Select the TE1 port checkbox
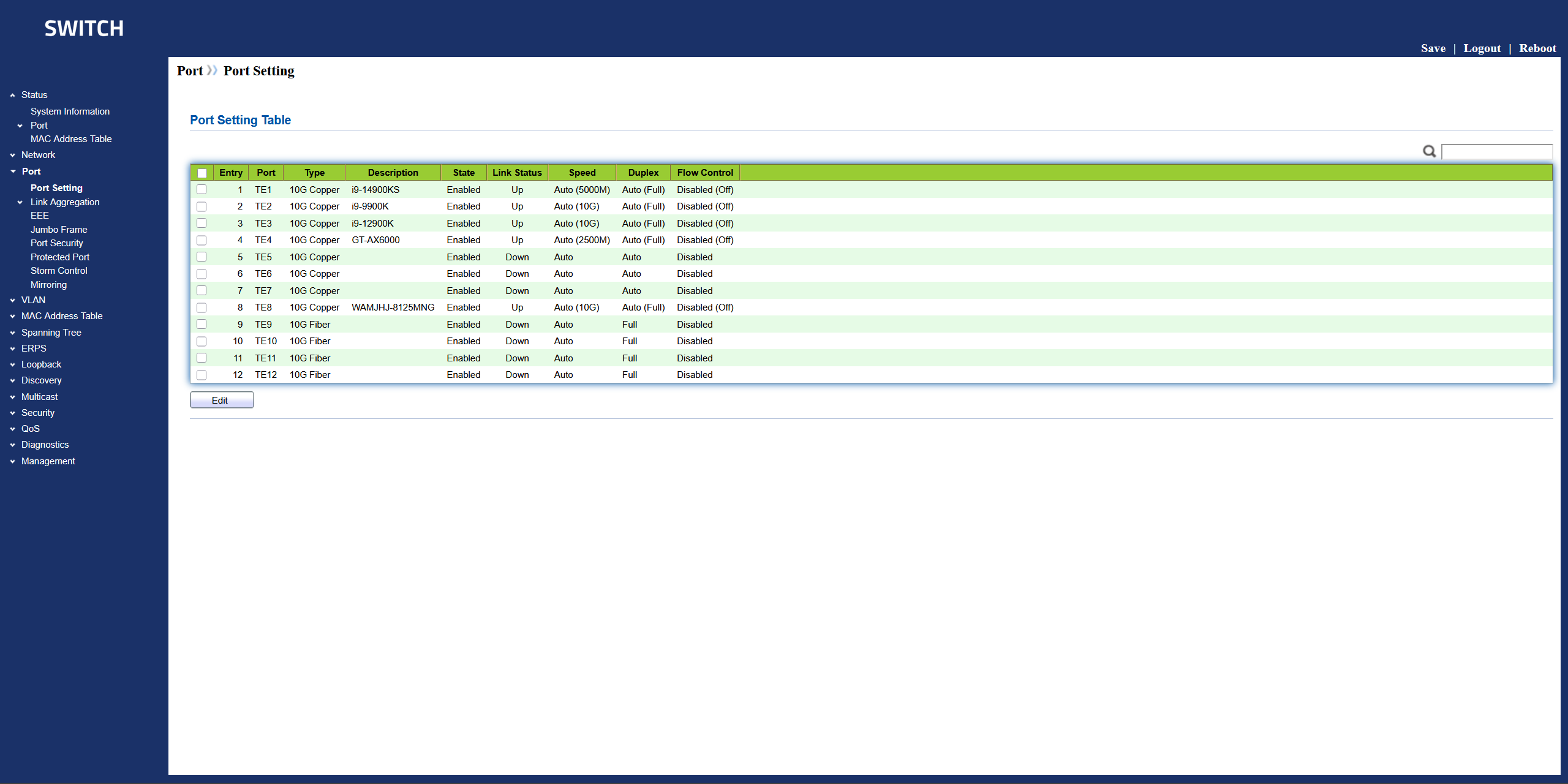Image resolution: width=1568 pixels, height=784 pixels. 202,190
